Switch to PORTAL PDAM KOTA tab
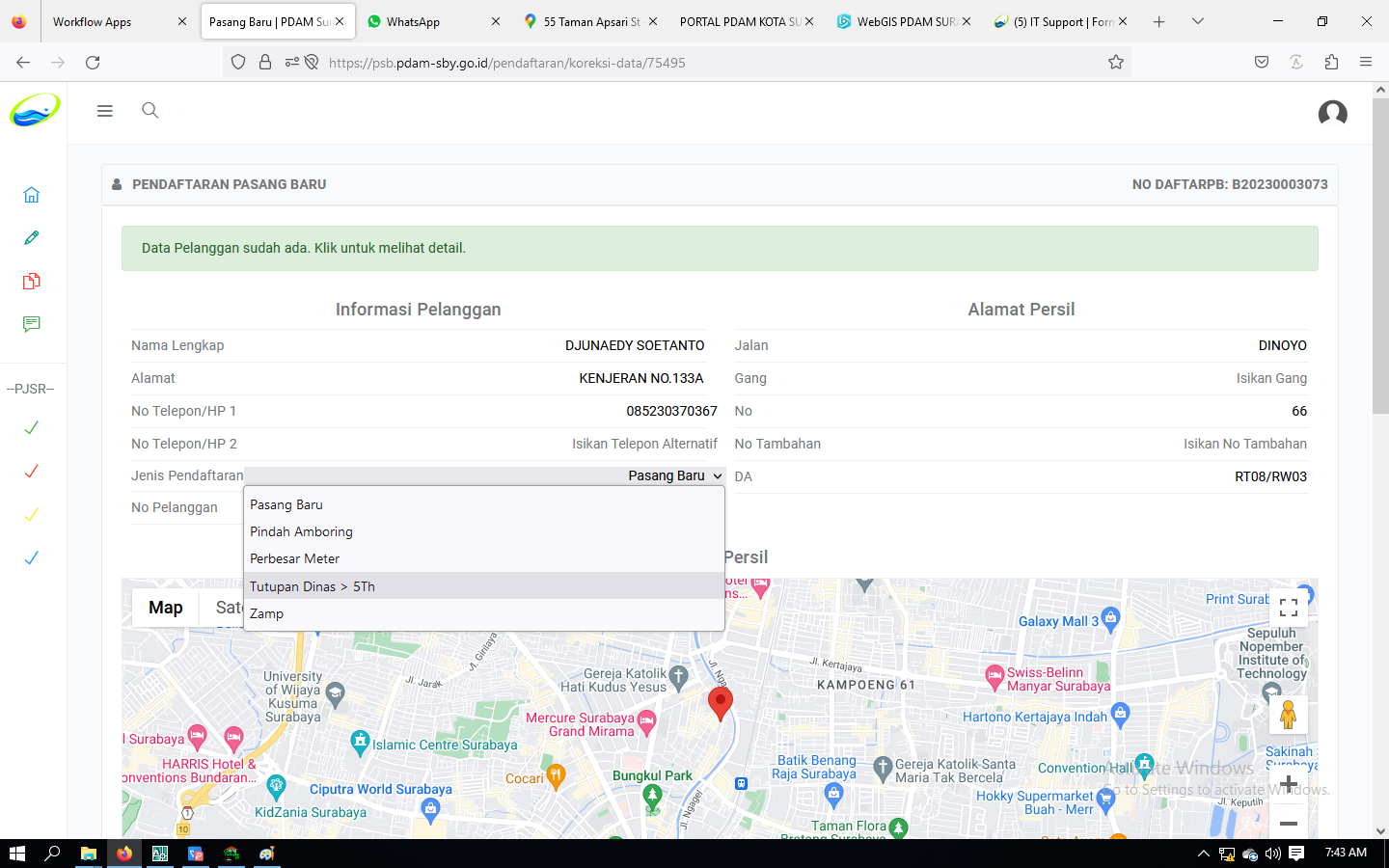 click(747, 21)
